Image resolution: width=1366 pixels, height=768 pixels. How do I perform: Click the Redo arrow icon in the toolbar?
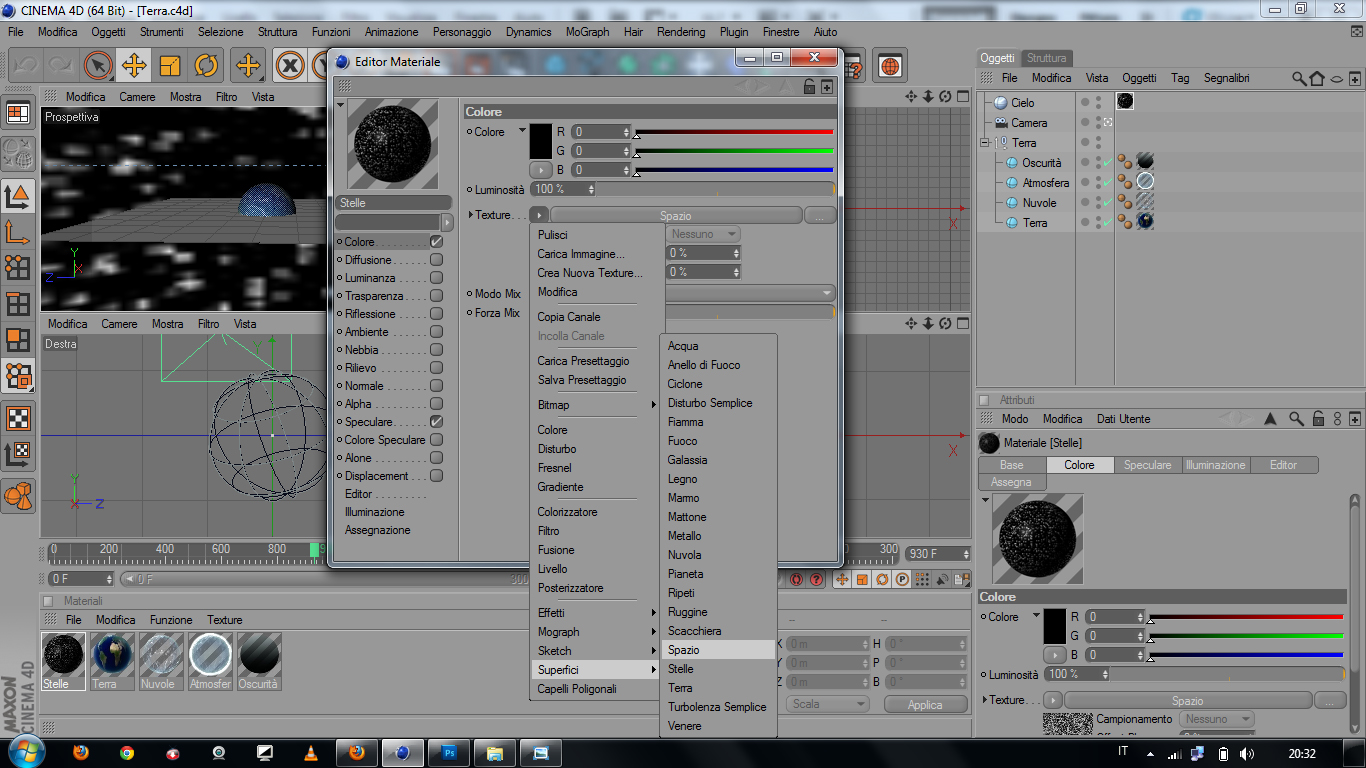pyautogui.click(x=60, y=66)
